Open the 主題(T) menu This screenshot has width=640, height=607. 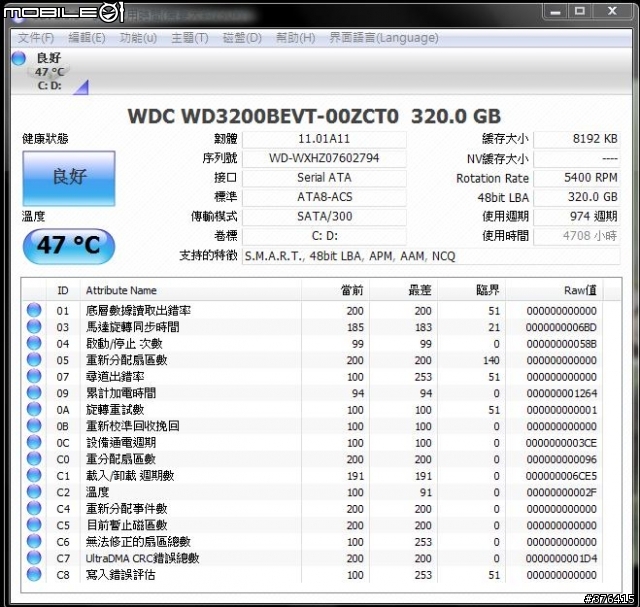point(190,38)
